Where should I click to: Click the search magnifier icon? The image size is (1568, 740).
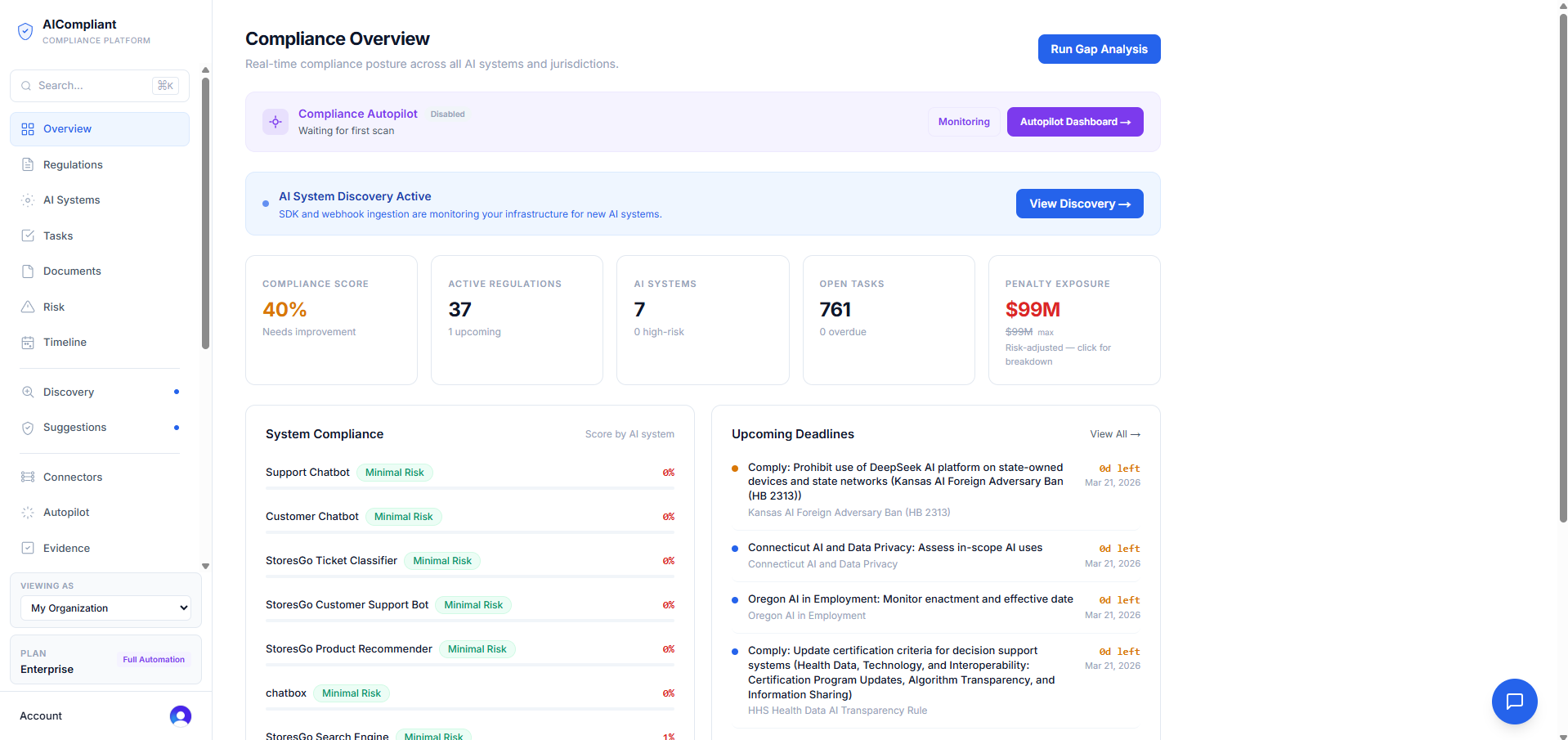click(x=27, y=86)
